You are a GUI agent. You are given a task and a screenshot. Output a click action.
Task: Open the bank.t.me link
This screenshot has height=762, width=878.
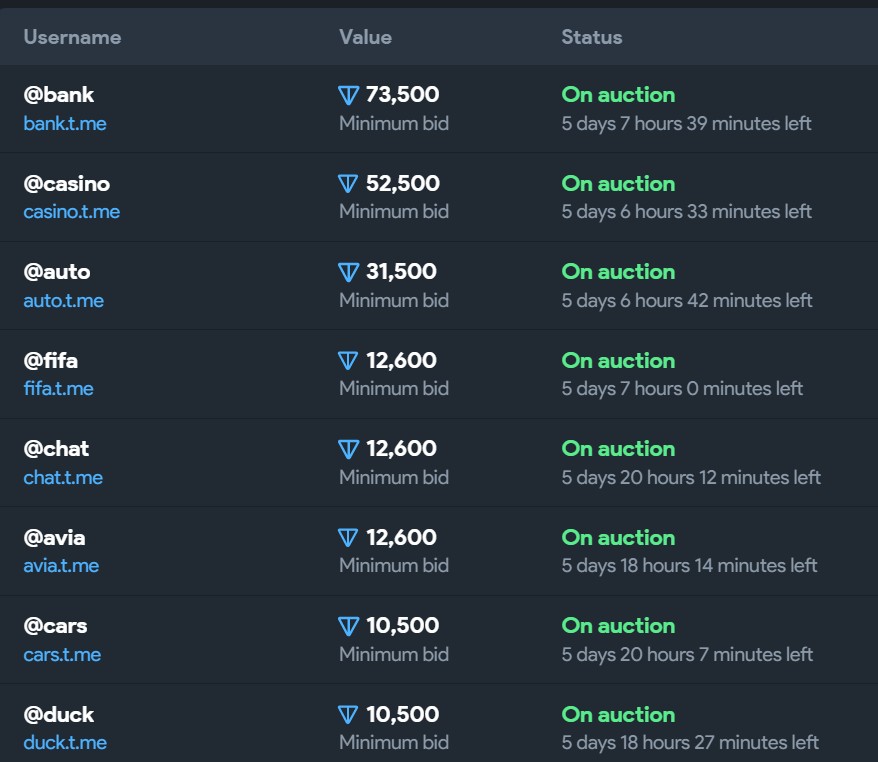[x=65, y=124]
